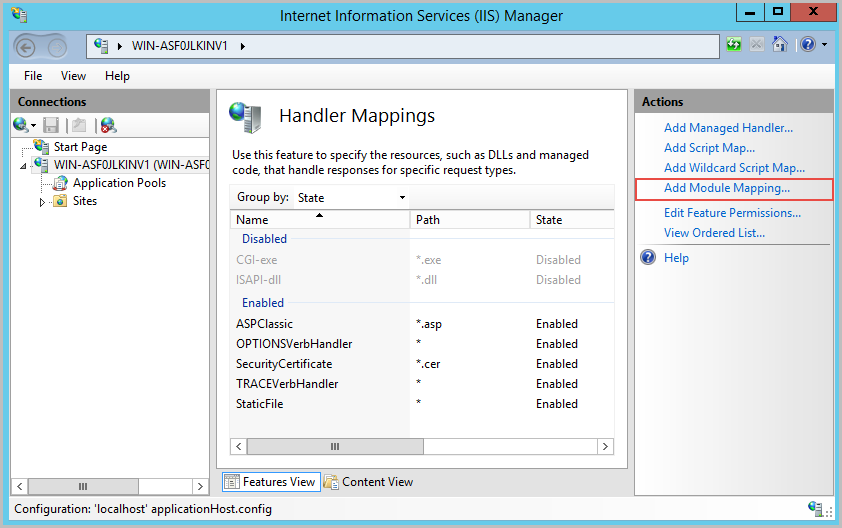Expand the Sites tree node
842x528 pixels.
click(x=42, y=202)
